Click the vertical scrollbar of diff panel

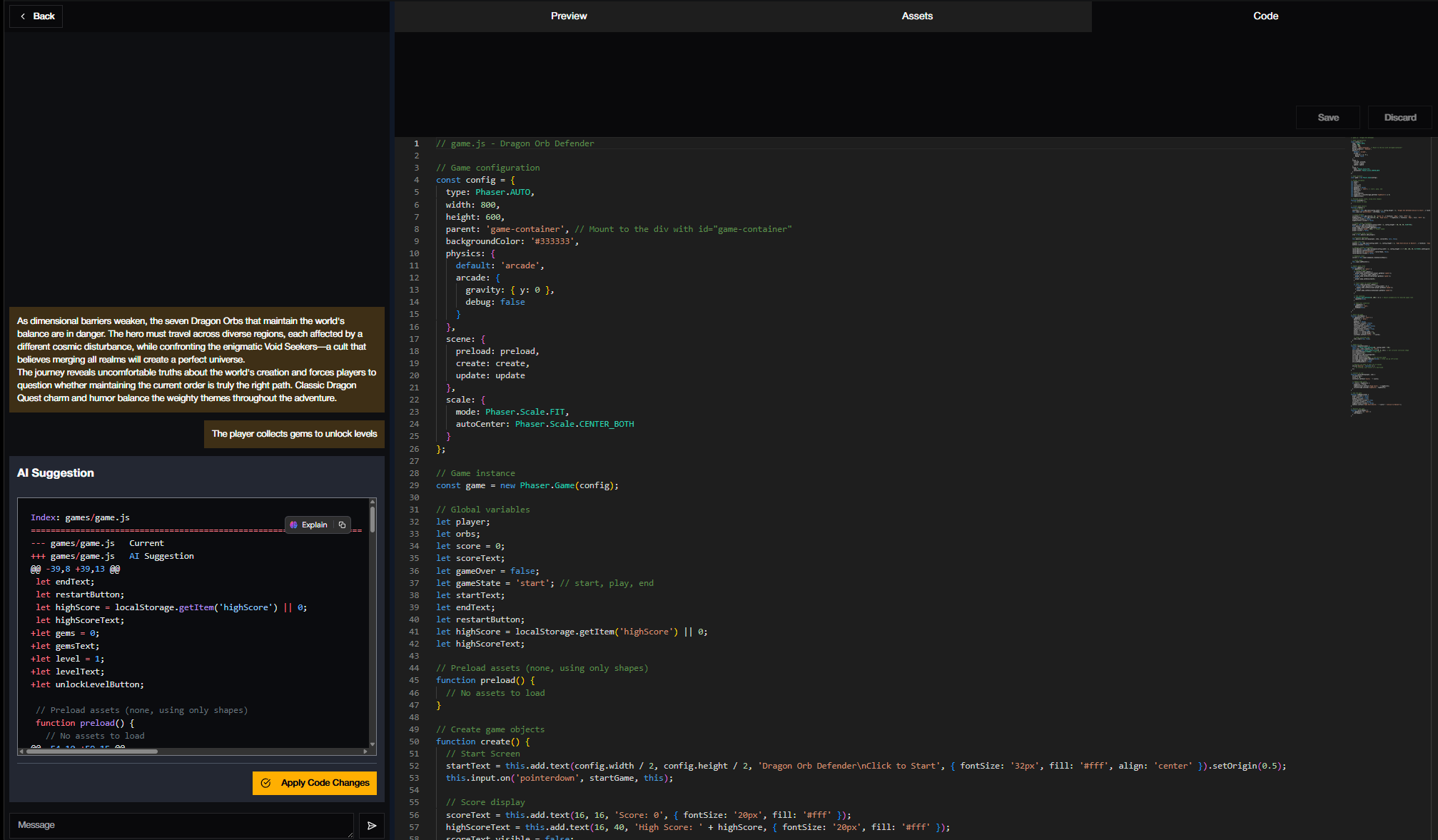coord(373,518)
